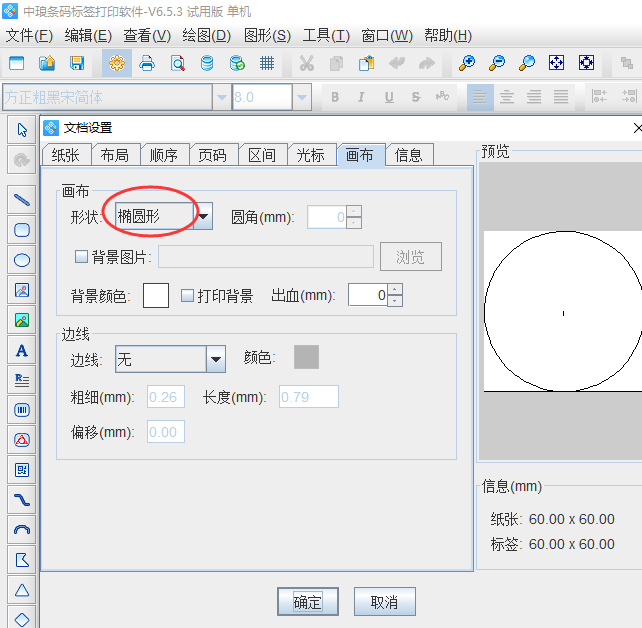Image resolution: width=642 pixels, height=628 pixels.
Task: Enable the 背景图片 checkbox
Action: point(82,257)
